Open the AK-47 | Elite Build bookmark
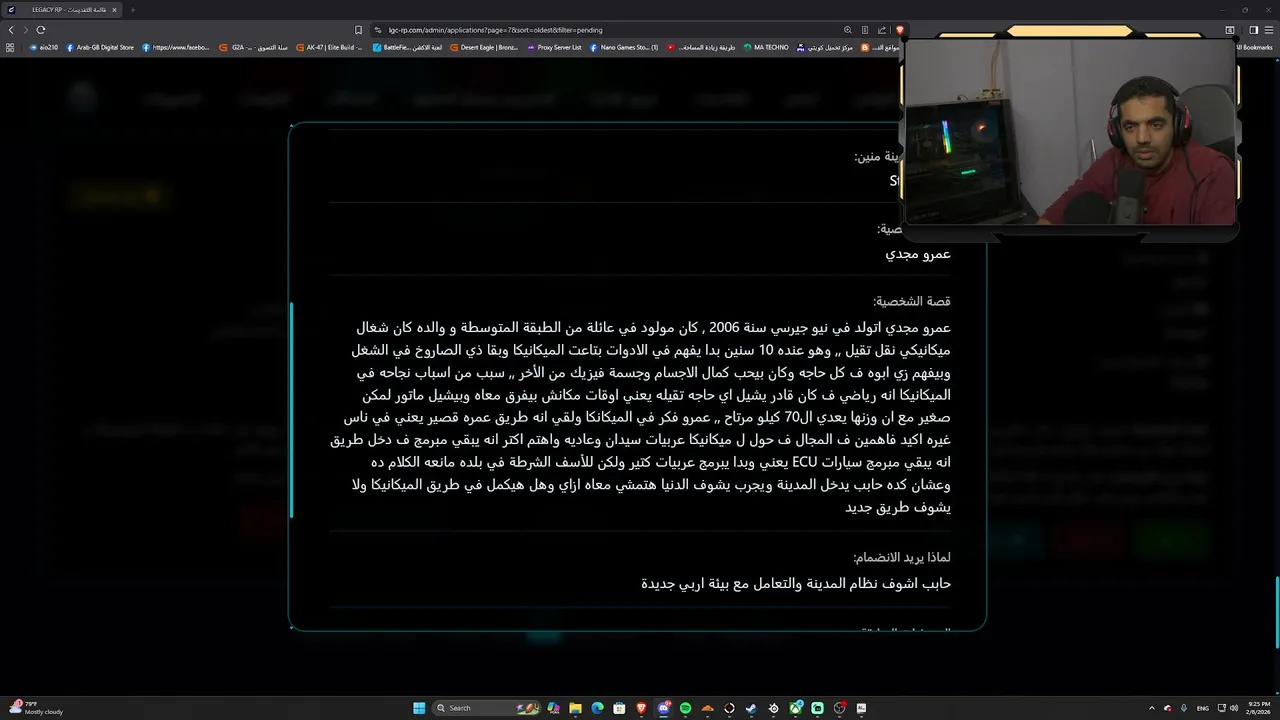Image resolution: width=1280 pixels, height=720 pixels. 330,47
